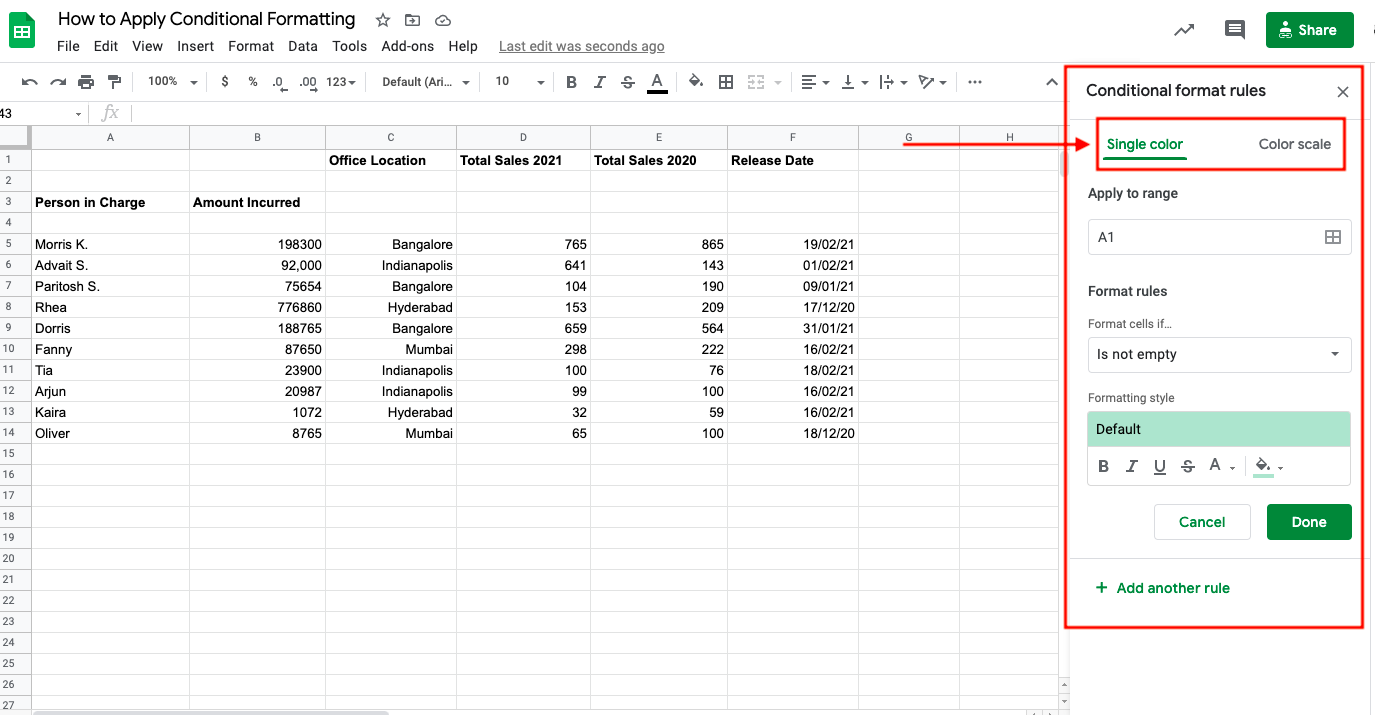This screenshot has height=715, width=1375.
Task: Open the Default (Ari... font dropdown
Action: point(425,82)
